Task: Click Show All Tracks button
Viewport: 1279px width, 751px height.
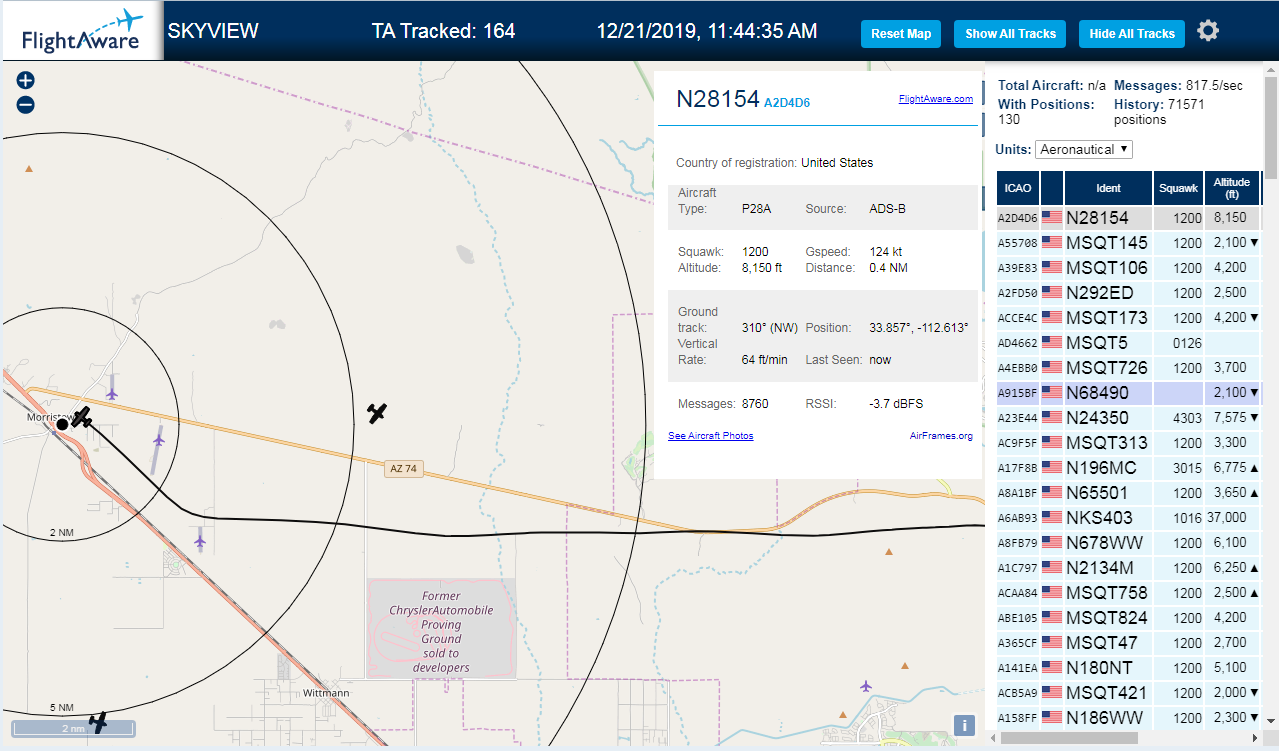Action: pos(1010,34)
